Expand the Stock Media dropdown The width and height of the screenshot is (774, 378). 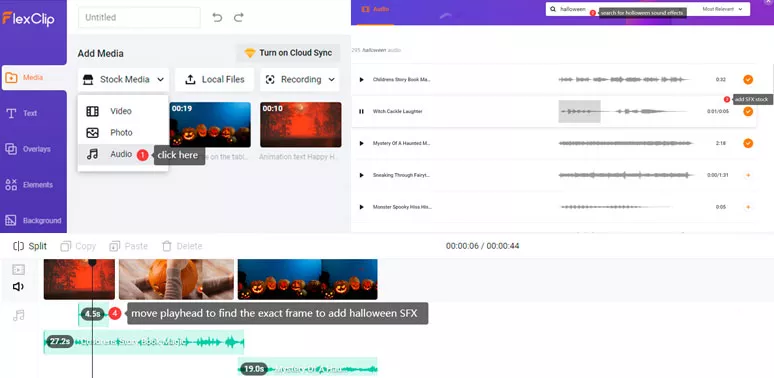point(123,79)
